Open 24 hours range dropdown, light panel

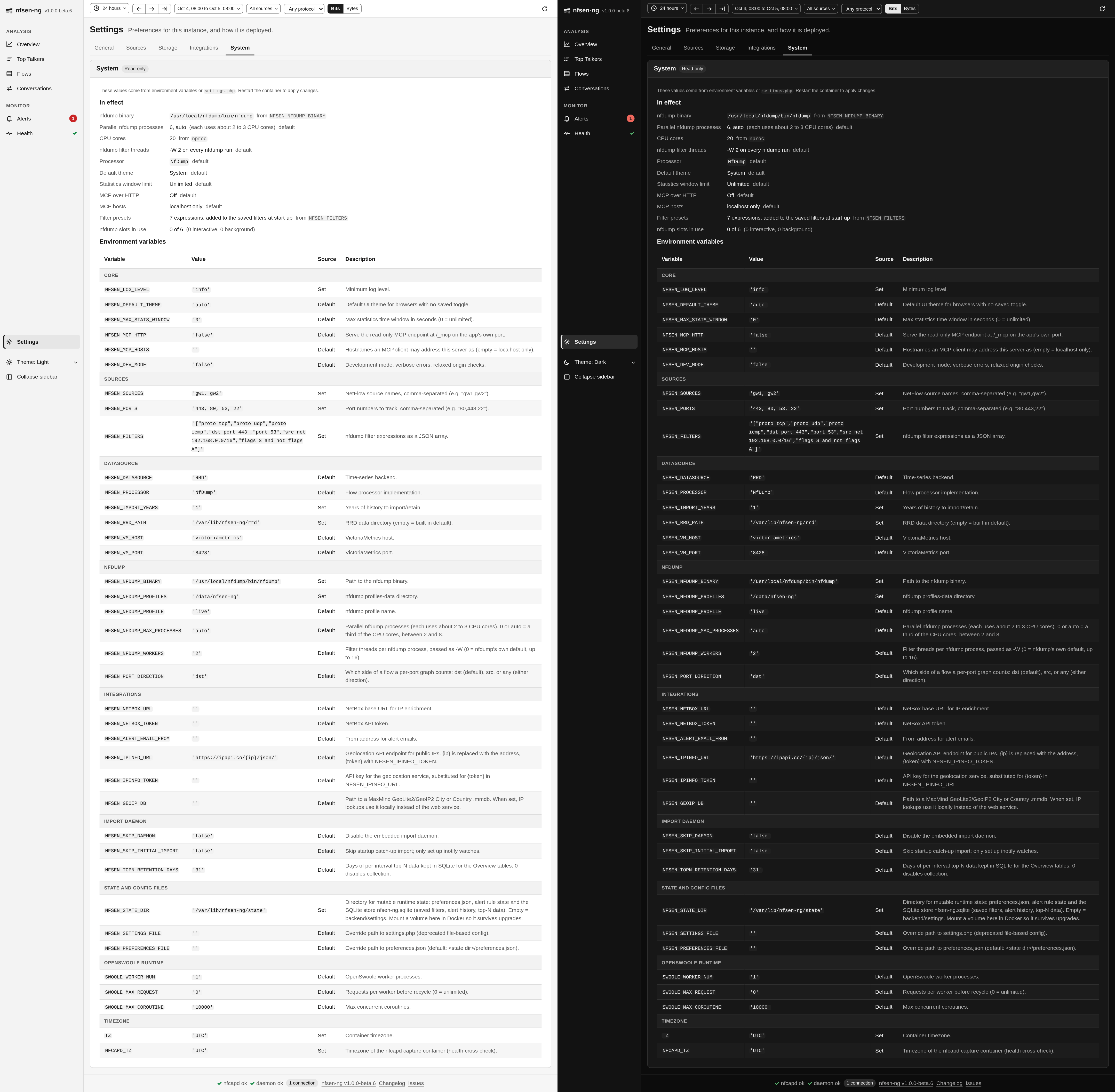[109, 9]
